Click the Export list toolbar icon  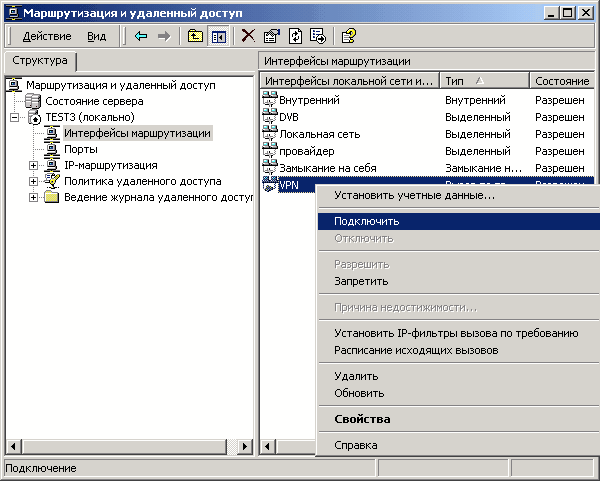[x=317, y=36]
